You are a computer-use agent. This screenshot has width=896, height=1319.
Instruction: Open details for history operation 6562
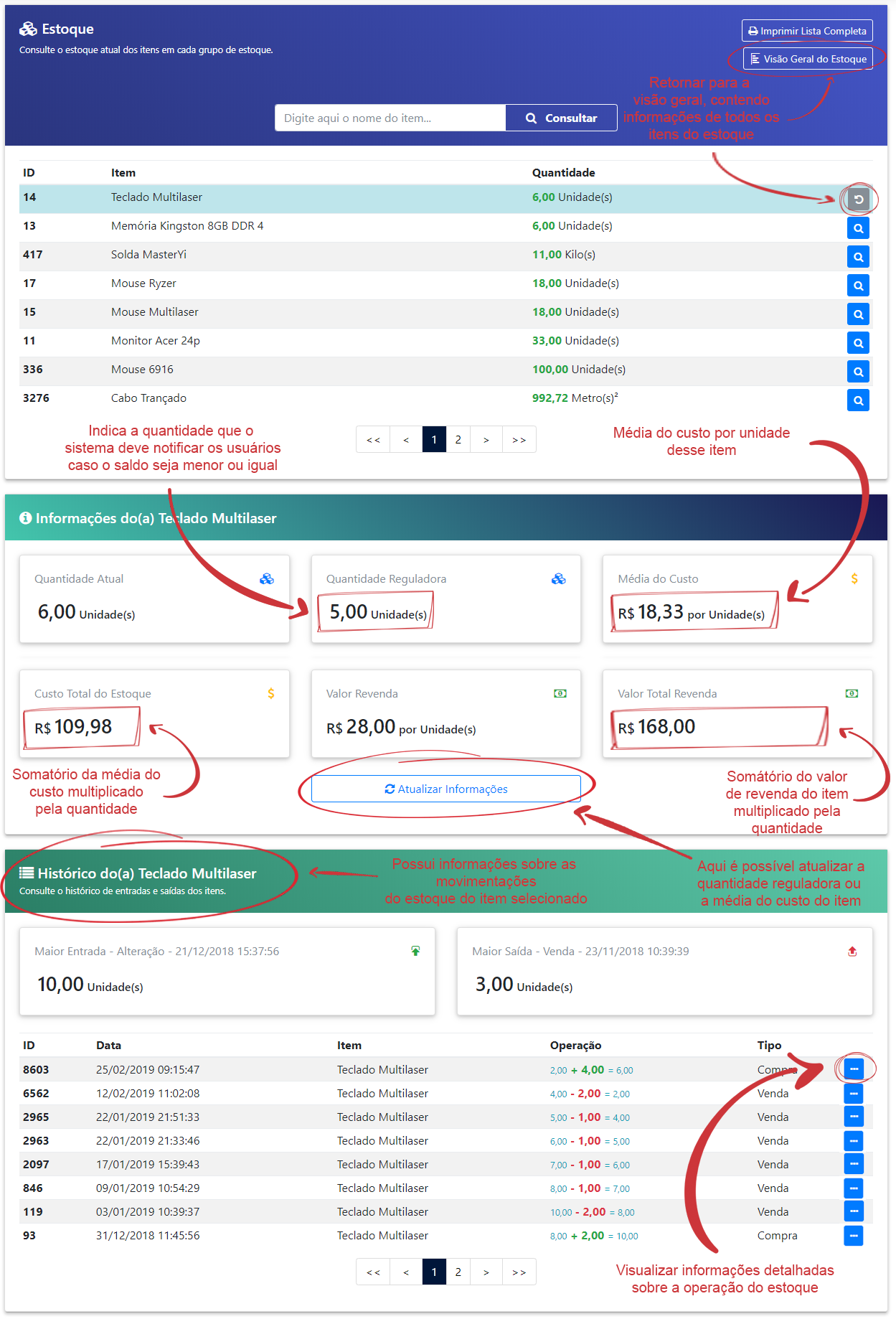pyautogui.click(x=853, y=1094)
